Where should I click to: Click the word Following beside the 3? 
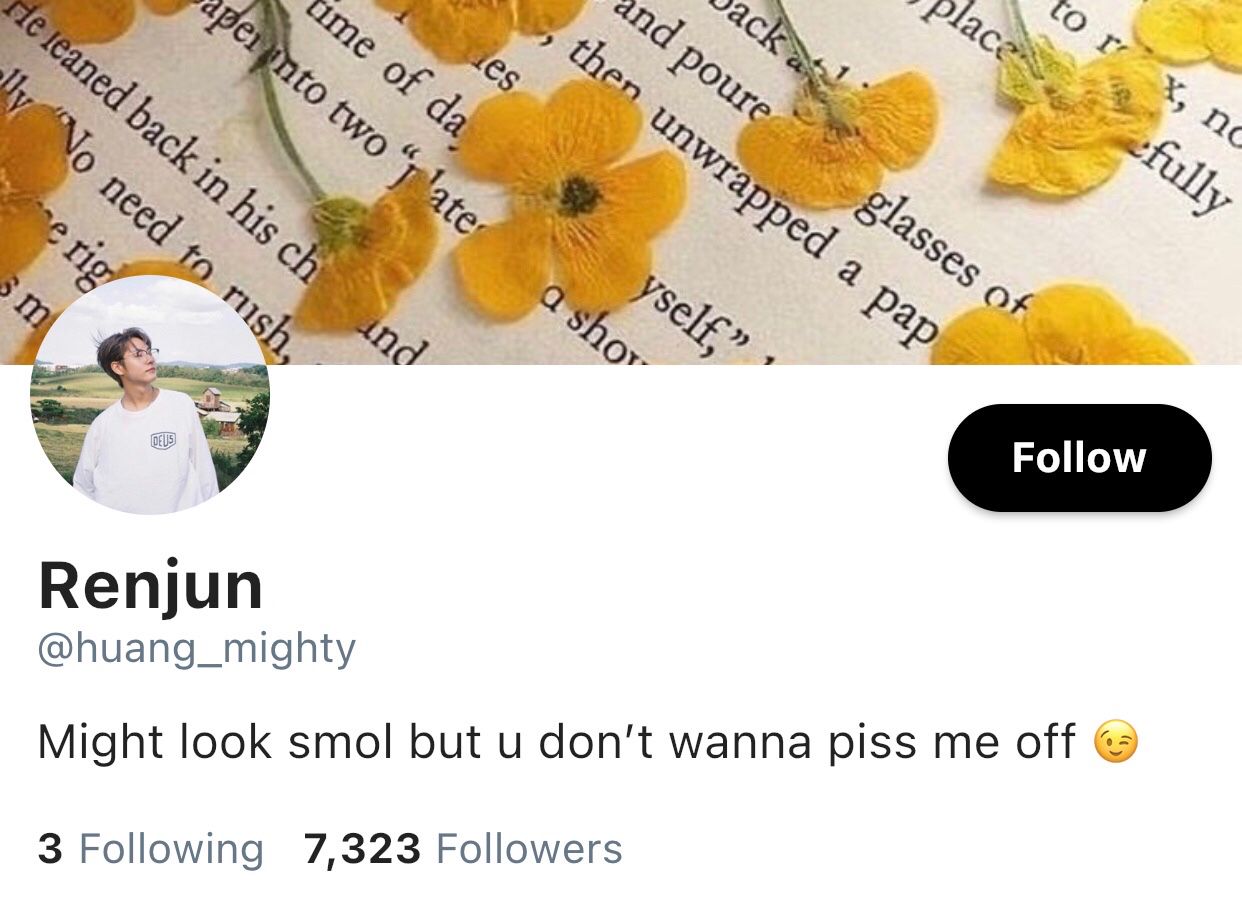[x=171, y=849]
